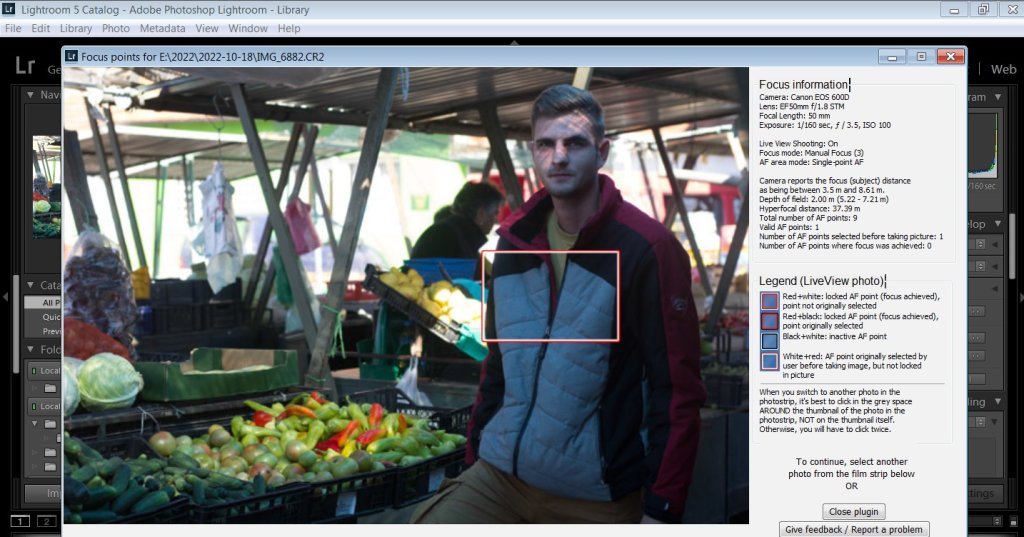
Task: Click the Lr icon in Focus points title bar
Action: click(71, 56)
